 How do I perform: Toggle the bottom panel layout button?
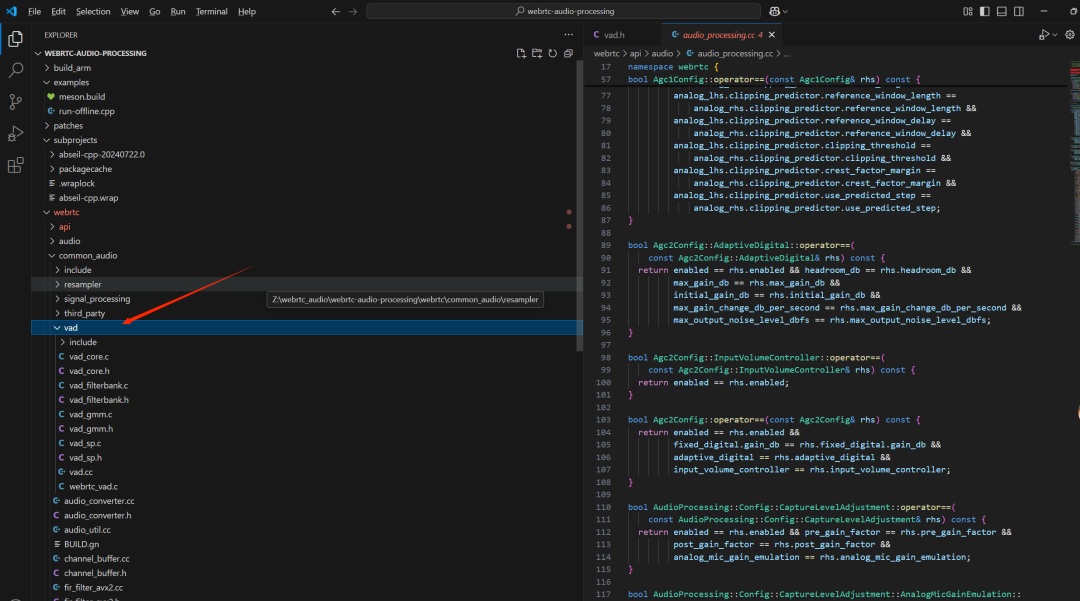click(1003, 11)
